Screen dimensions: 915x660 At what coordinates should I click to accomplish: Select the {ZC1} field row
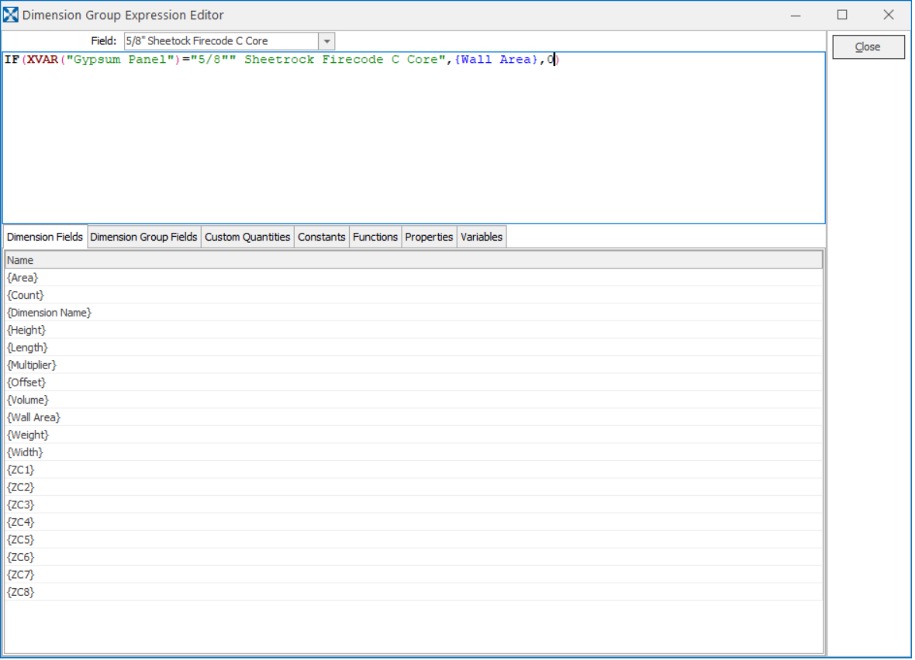[414, 470]
